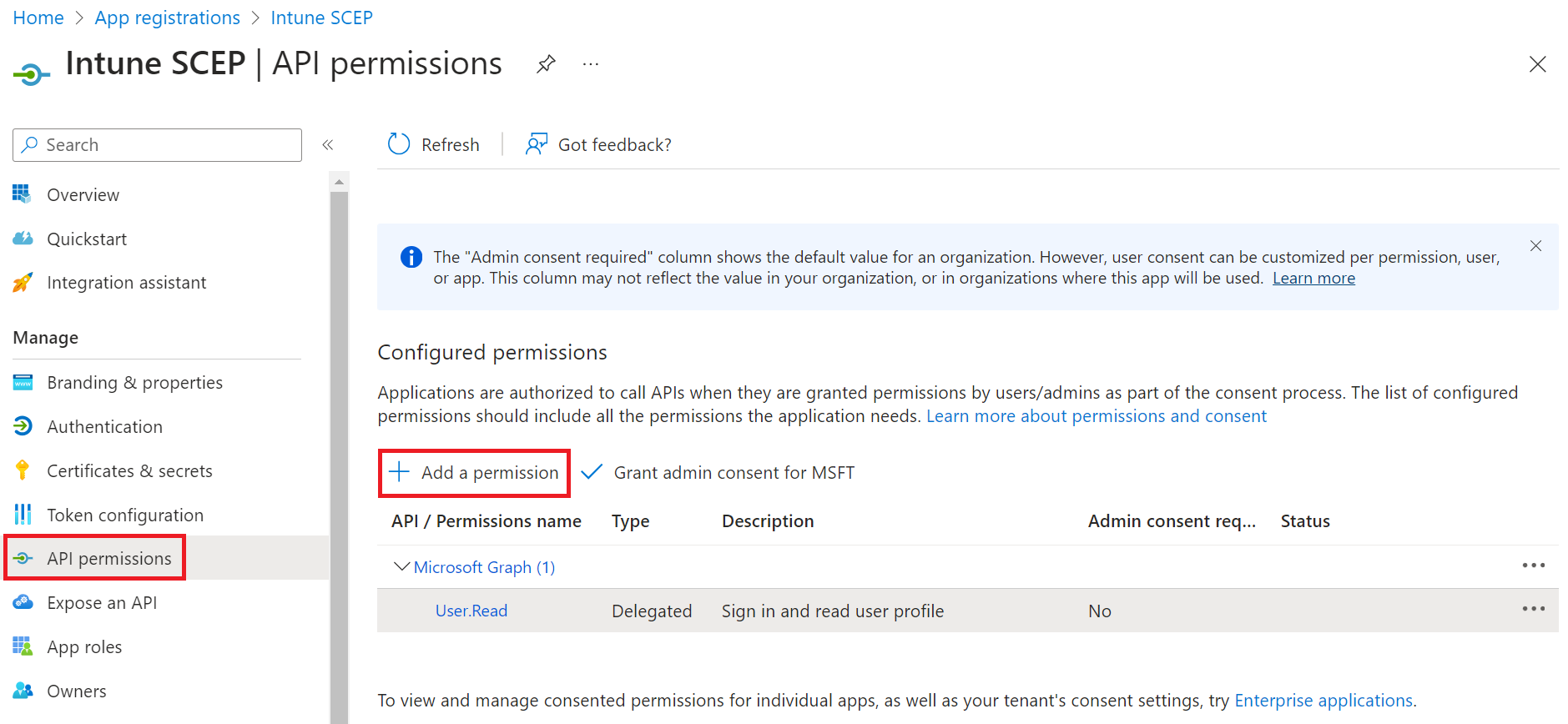Open Microsoft Graph row ellipsis menu
The width and height of the screenshot is (1568, 724).
point(1534,566)
